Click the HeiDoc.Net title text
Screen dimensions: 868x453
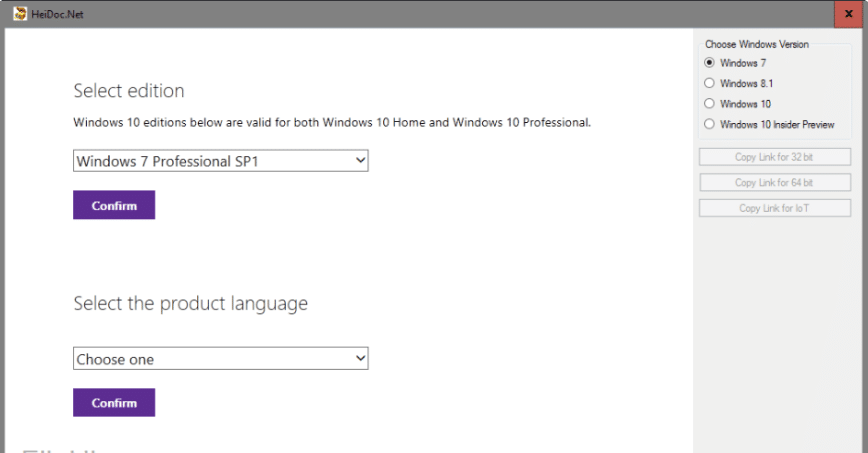point(57,14)
